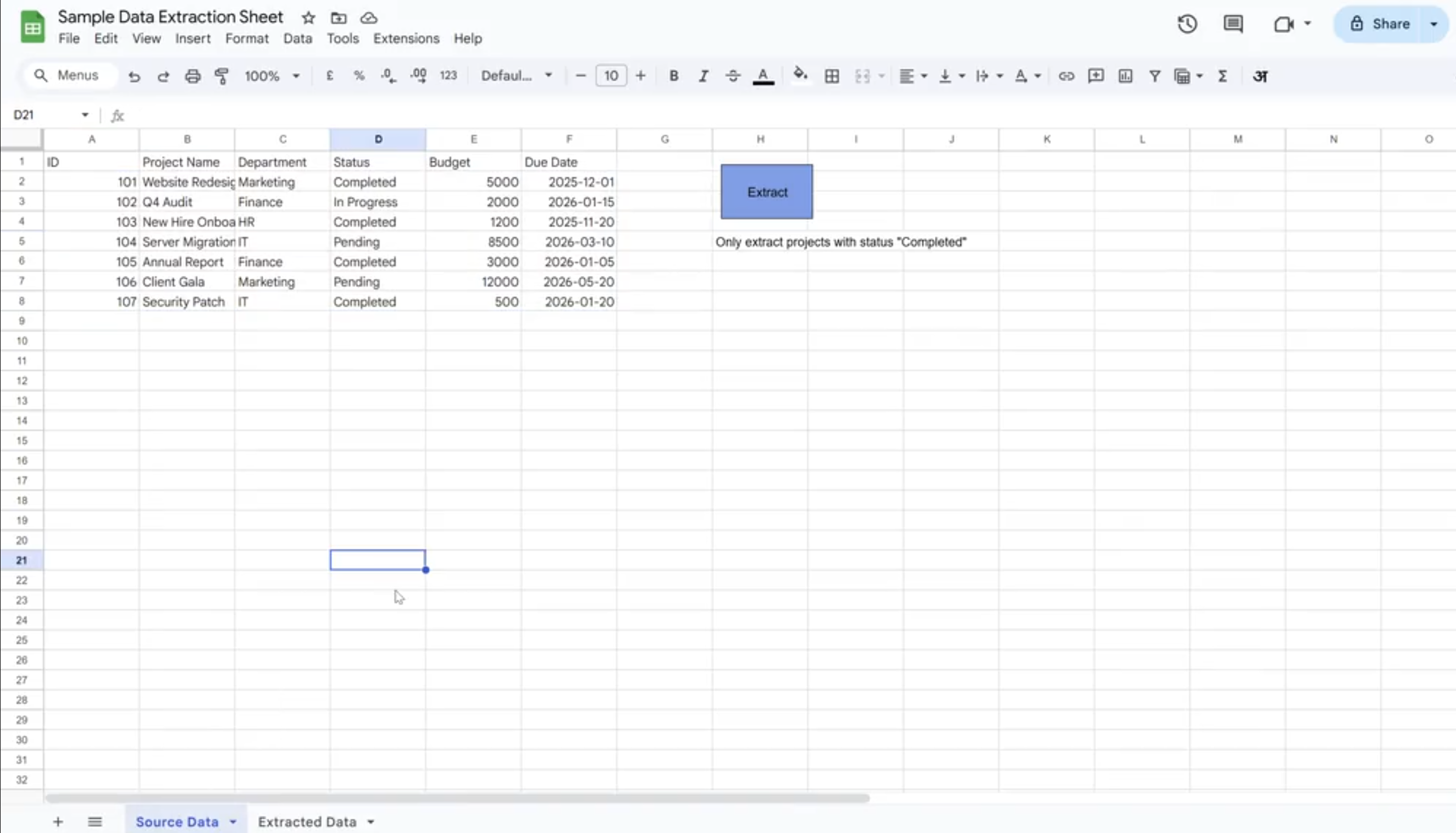This screenshot has height=833, width=1456.
Task: Format value as a percentage
Action: pyautogui.click(x=358, y=75)
